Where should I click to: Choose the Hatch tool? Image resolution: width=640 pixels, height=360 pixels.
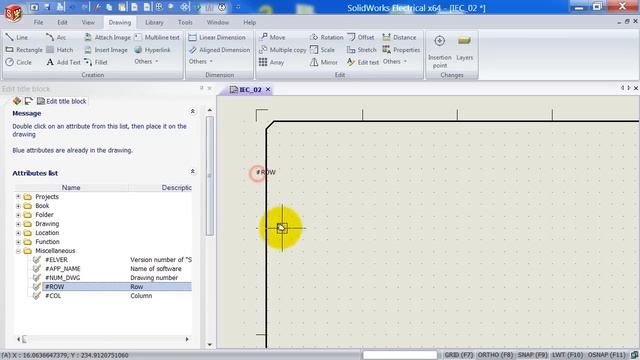tap(60, 50)
